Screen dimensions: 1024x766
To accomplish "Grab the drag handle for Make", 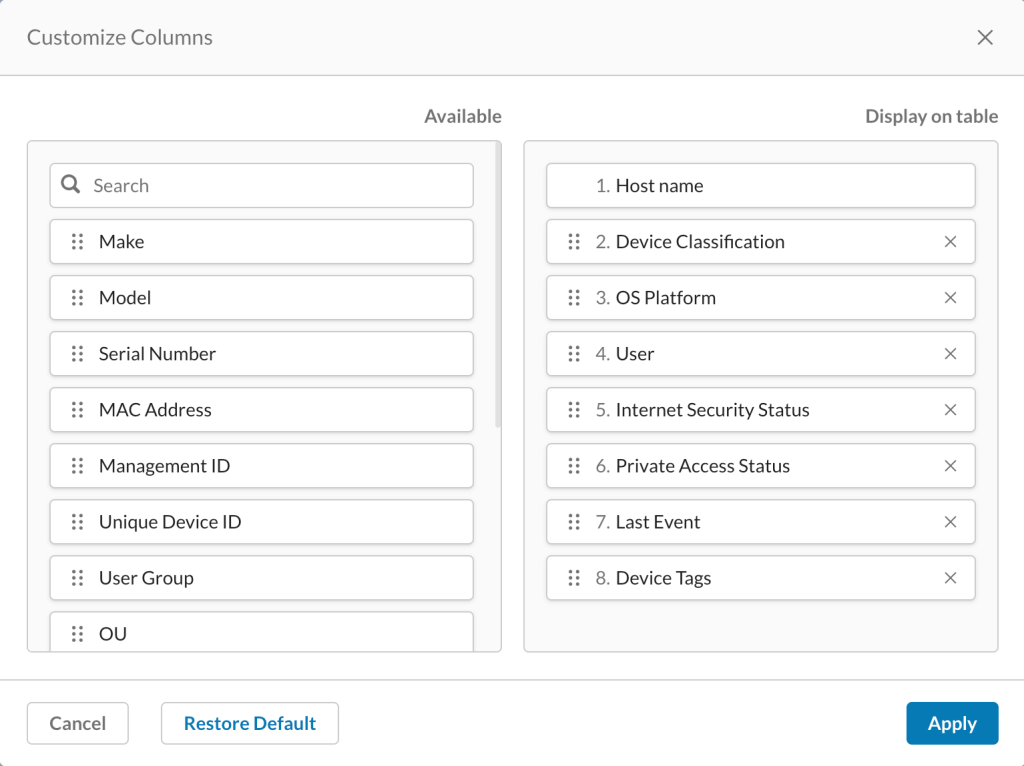I will coord(78,242).
